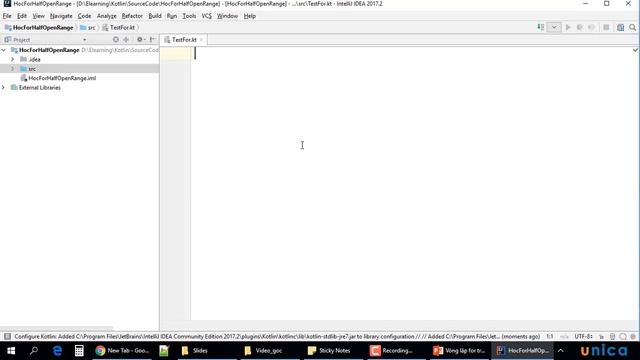Open the Window menu
This screenshot has width=640, height=360.
[x=227, y=16]
